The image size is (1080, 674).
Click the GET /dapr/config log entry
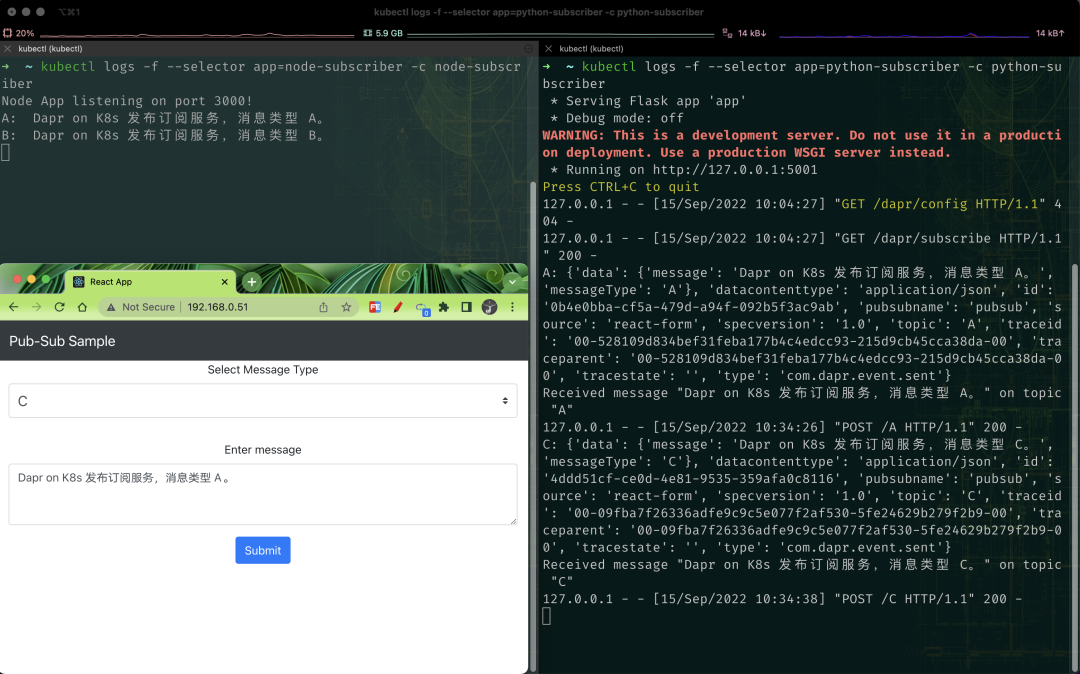(802, 212)
